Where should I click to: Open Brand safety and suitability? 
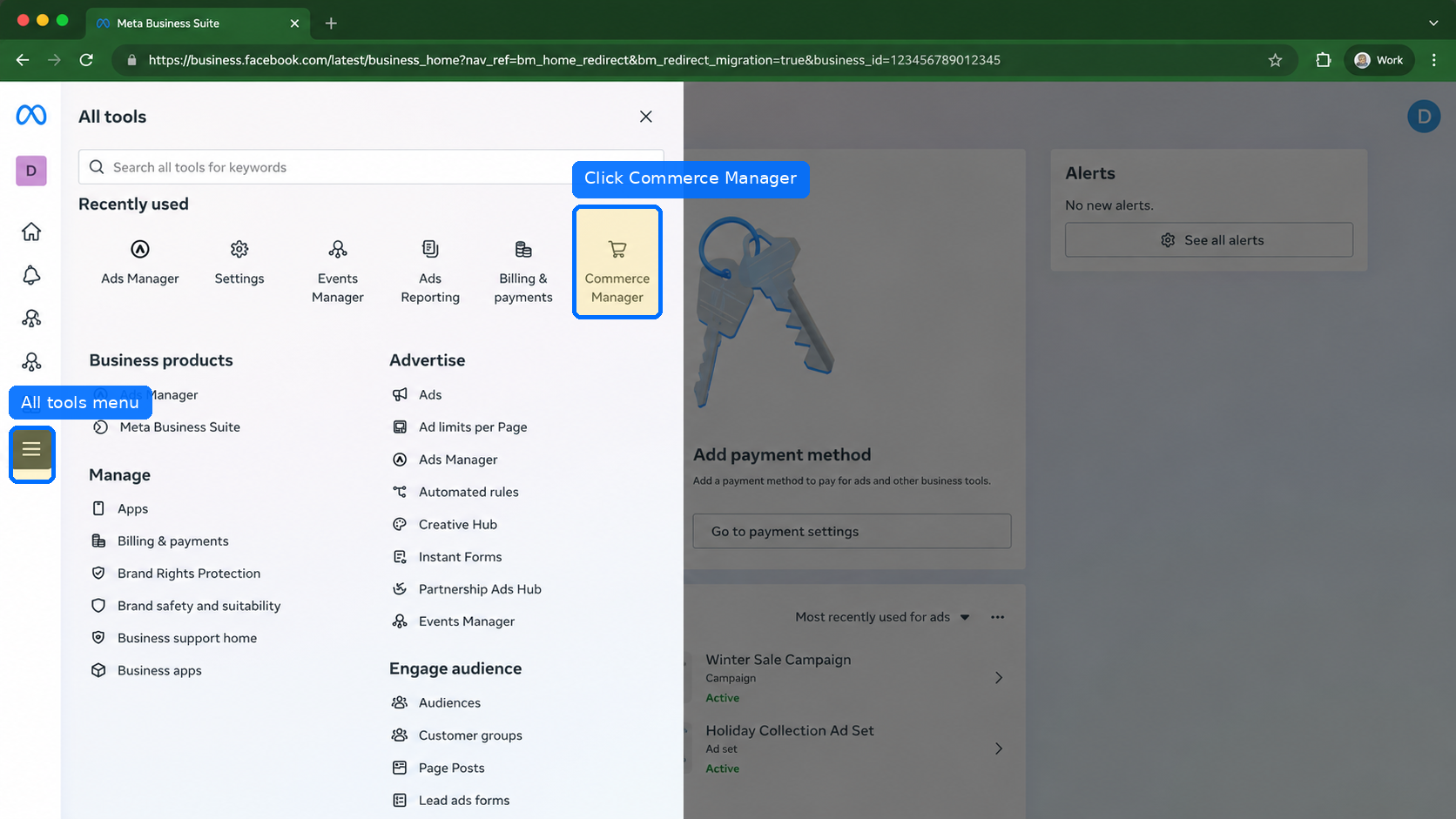click(186, 606)
